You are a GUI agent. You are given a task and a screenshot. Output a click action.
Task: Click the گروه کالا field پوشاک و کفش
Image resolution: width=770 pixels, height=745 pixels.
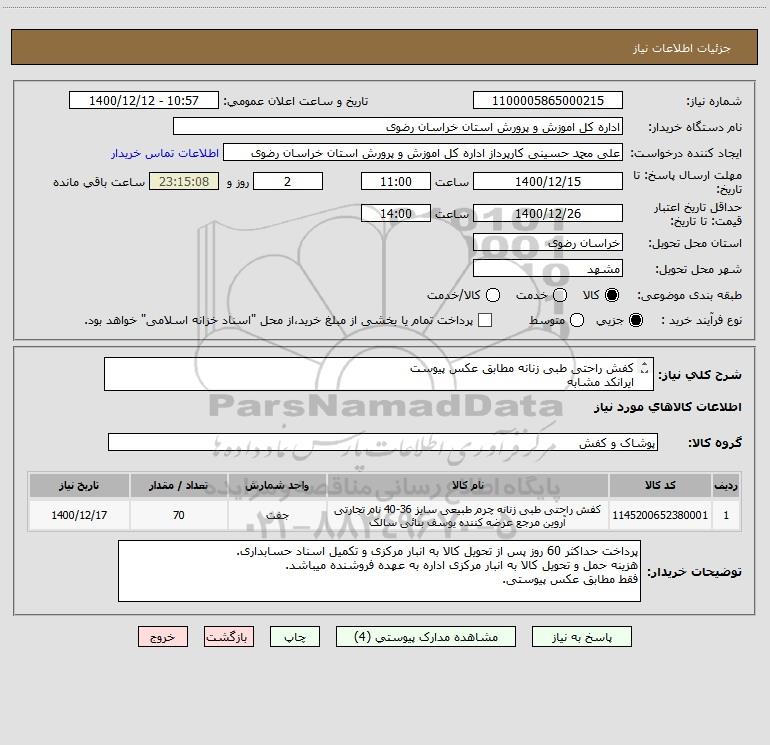click(383, 442)
